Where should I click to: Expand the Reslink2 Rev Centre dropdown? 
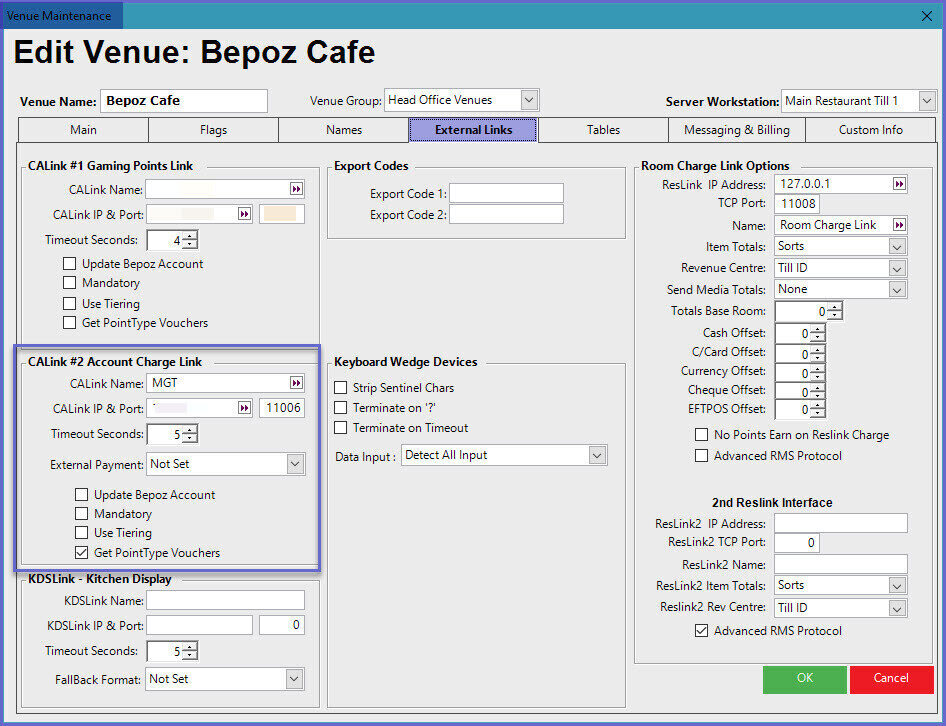(897, 608)
